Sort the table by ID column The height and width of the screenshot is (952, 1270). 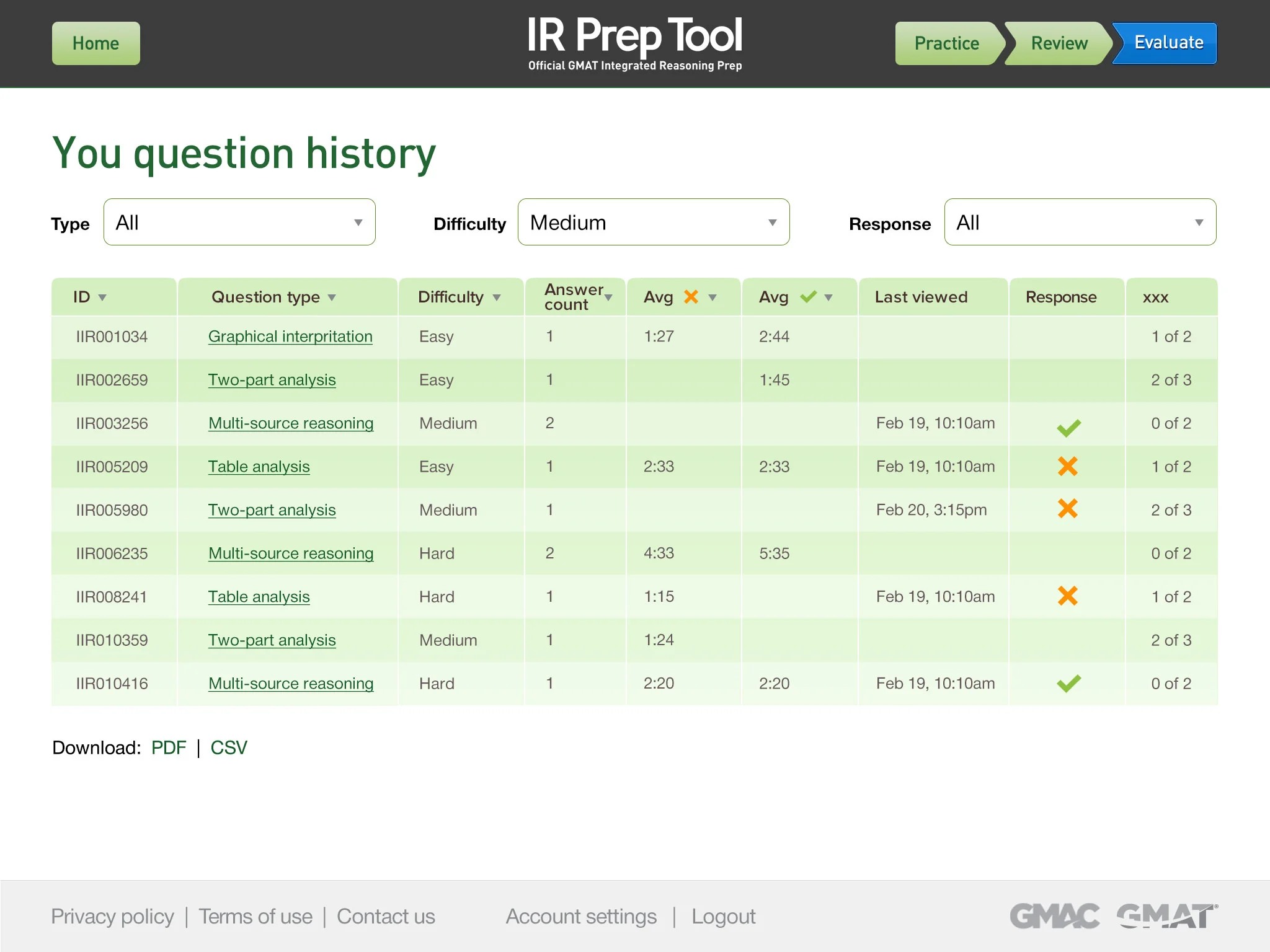point(88,297)
